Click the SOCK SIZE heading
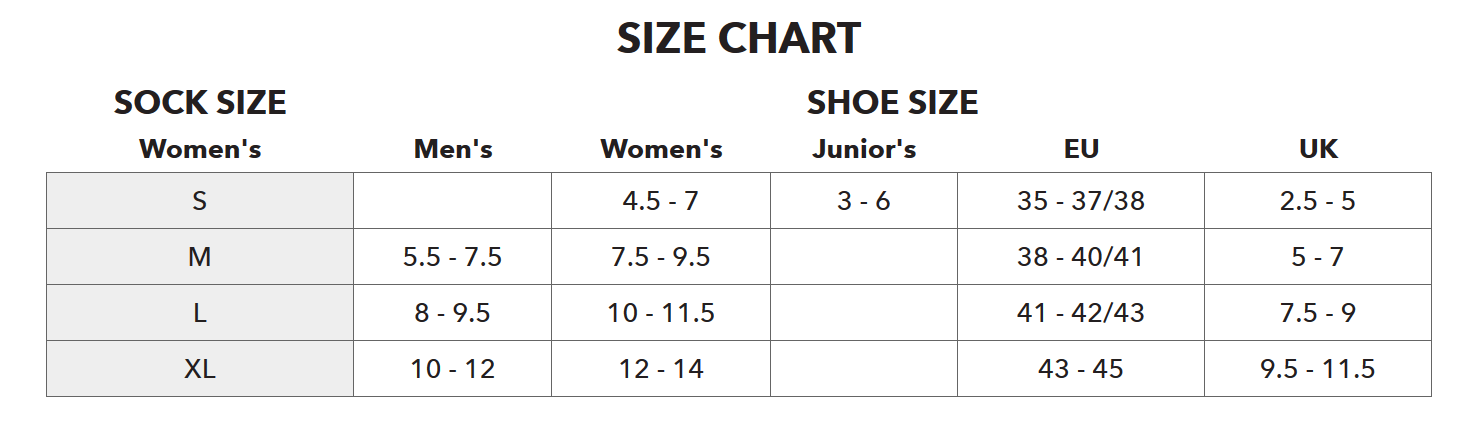Viewport: 1475px width, 427px height. point(200,103)
